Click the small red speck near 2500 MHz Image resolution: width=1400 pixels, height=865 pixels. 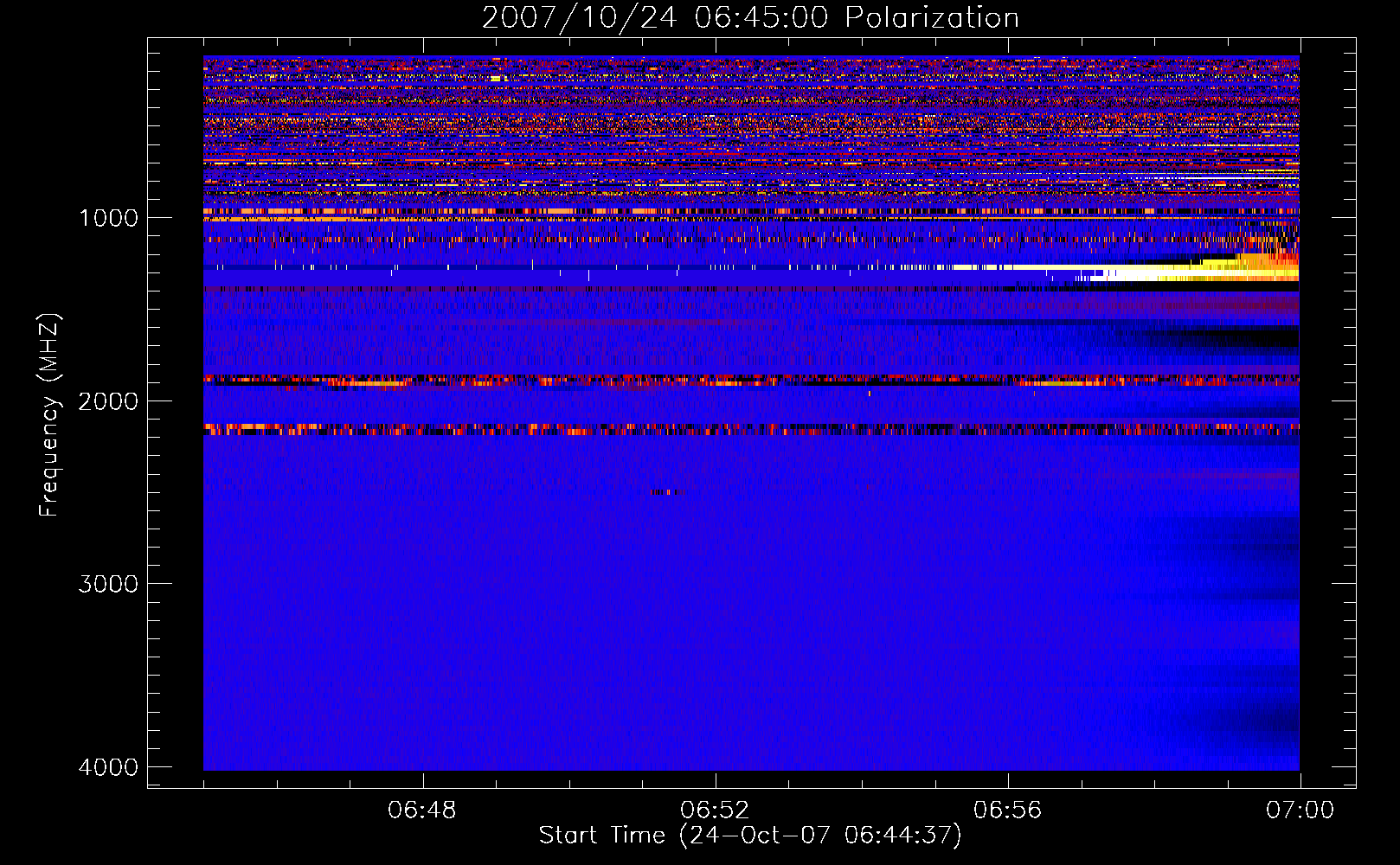coord(665,492)
